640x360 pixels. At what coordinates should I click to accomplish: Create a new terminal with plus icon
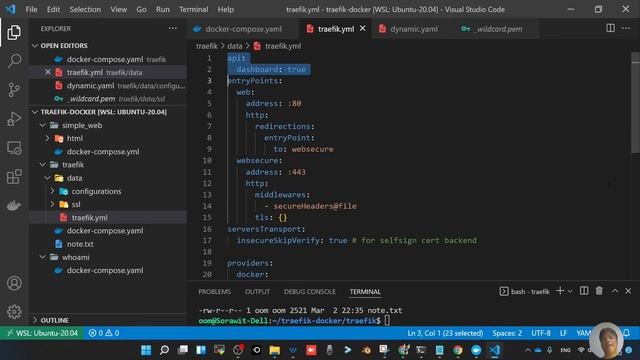tap(560, 291)
